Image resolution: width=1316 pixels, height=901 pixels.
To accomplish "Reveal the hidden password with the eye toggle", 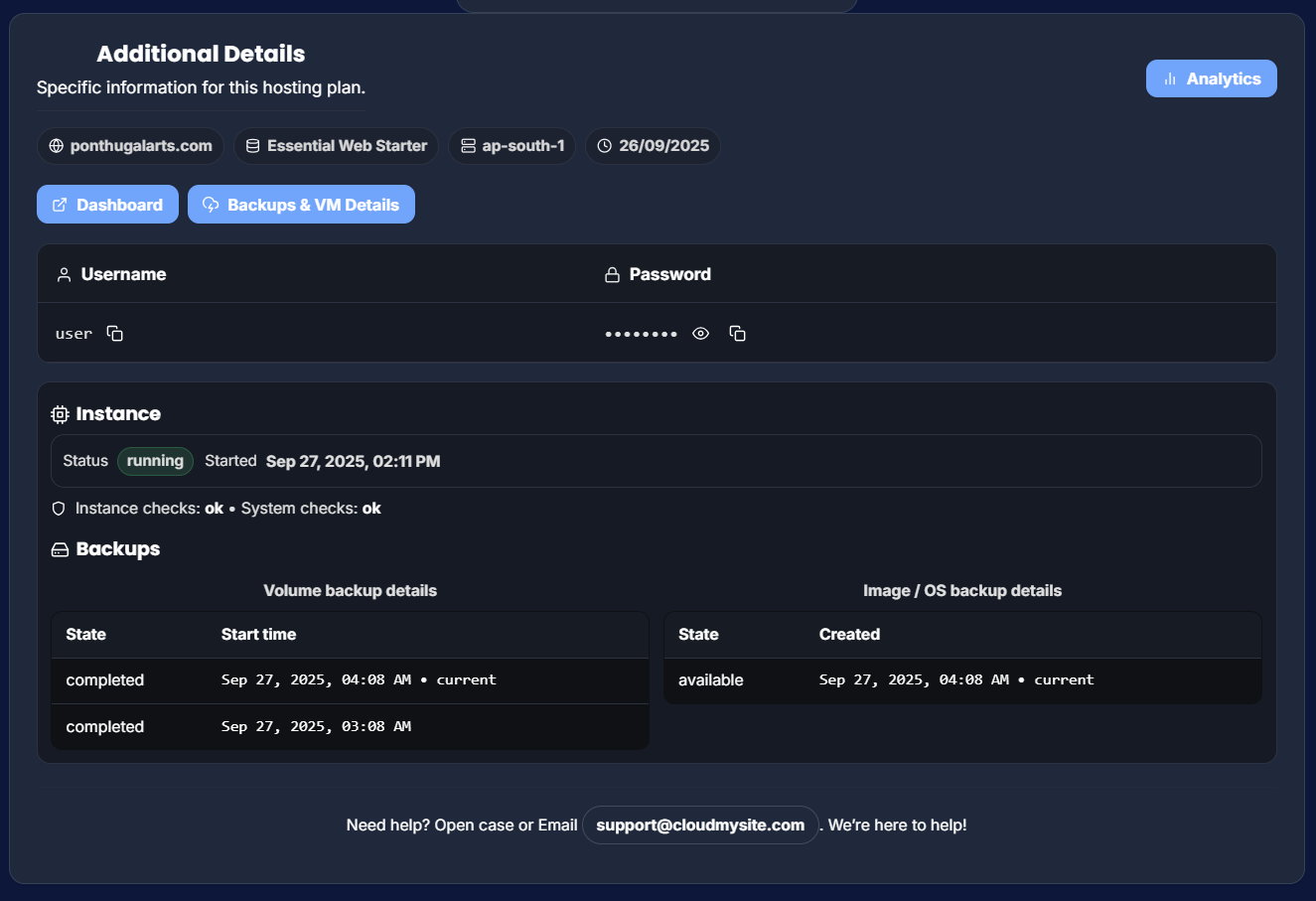I will coord(700,334).
